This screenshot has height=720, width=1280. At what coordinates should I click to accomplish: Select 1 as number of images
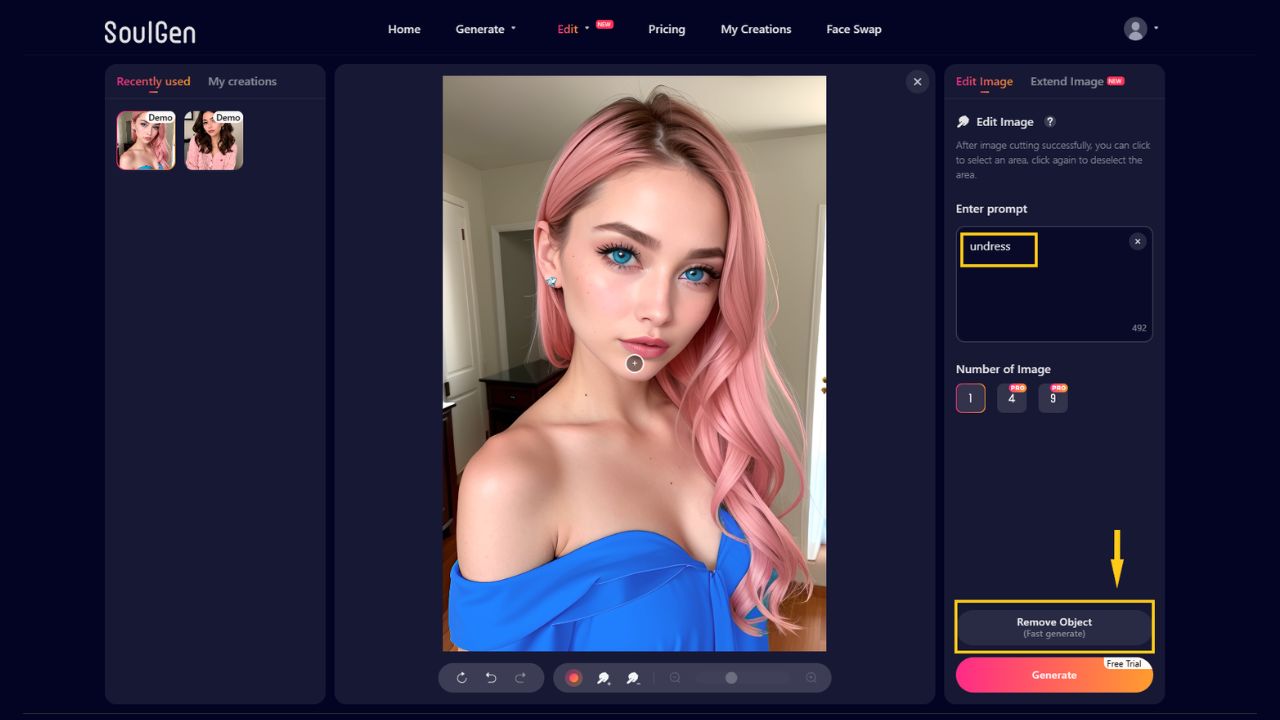[x=969, y=397]
